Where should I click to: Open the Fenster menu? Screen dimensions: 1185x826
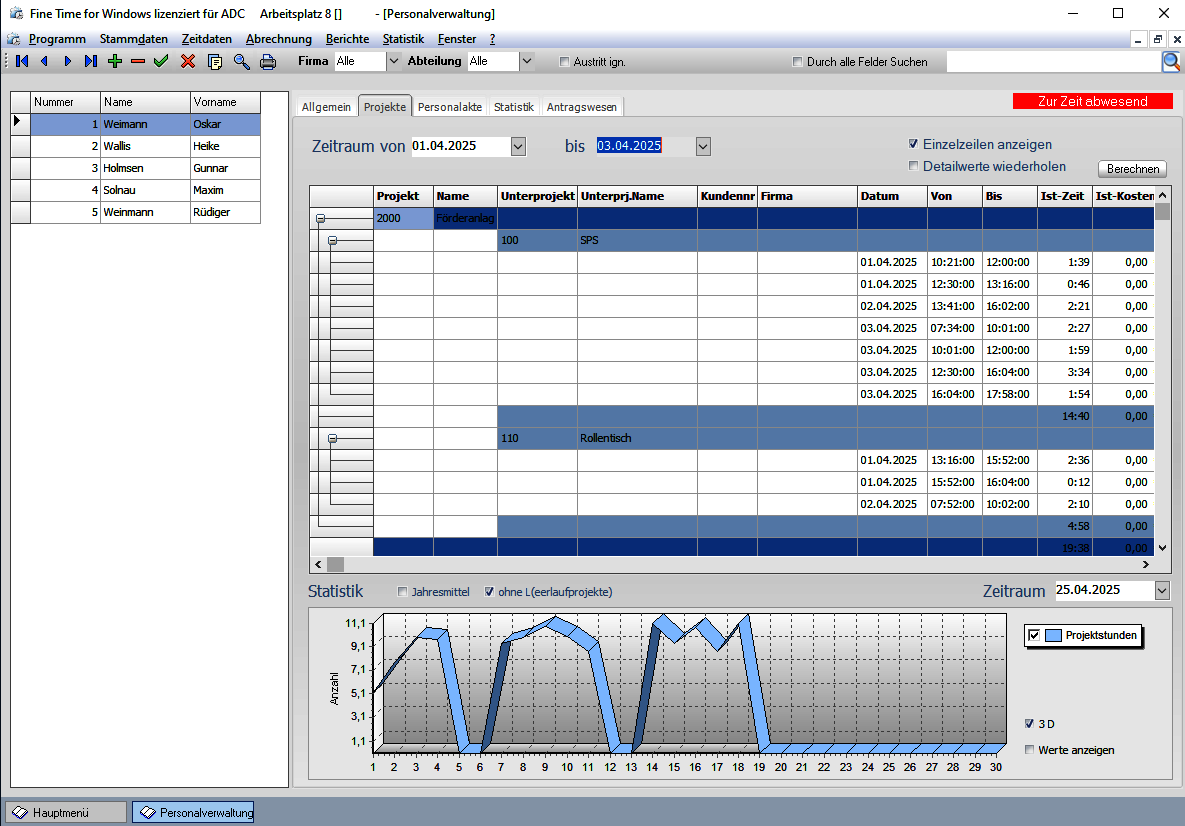(x=457, y=39)
